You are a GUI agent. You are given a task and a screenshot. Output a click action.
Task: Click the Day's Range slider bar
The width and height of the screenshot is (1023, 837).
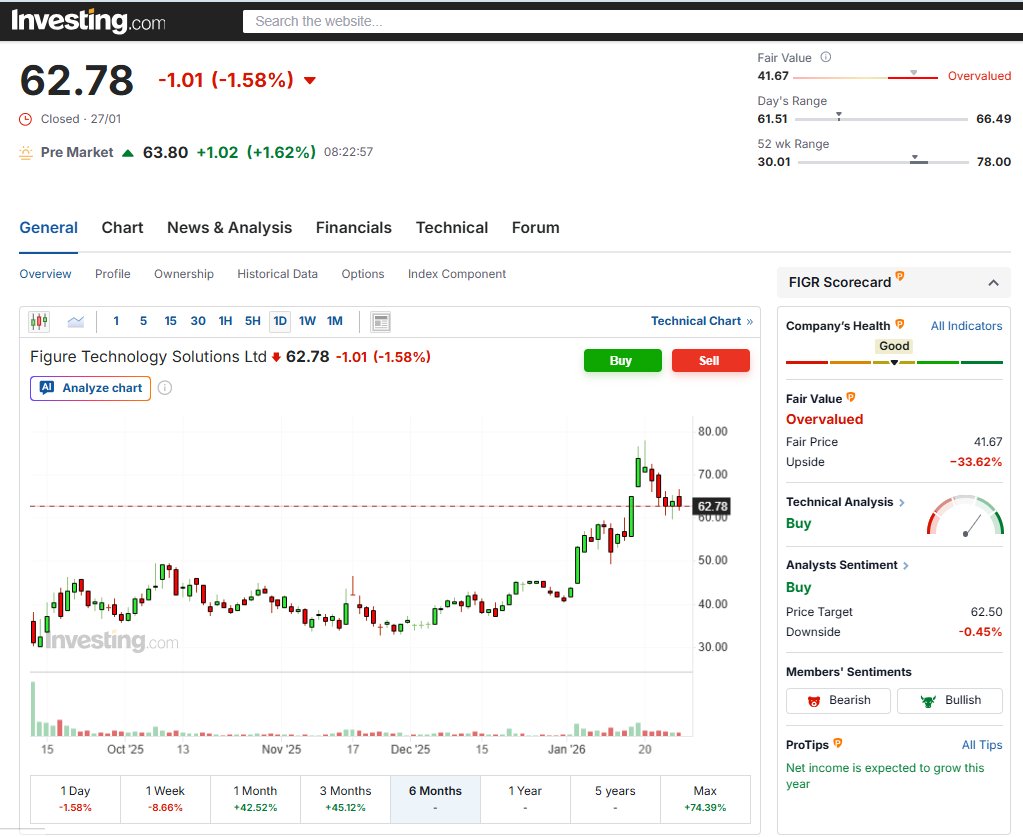(x=881, y=119)
